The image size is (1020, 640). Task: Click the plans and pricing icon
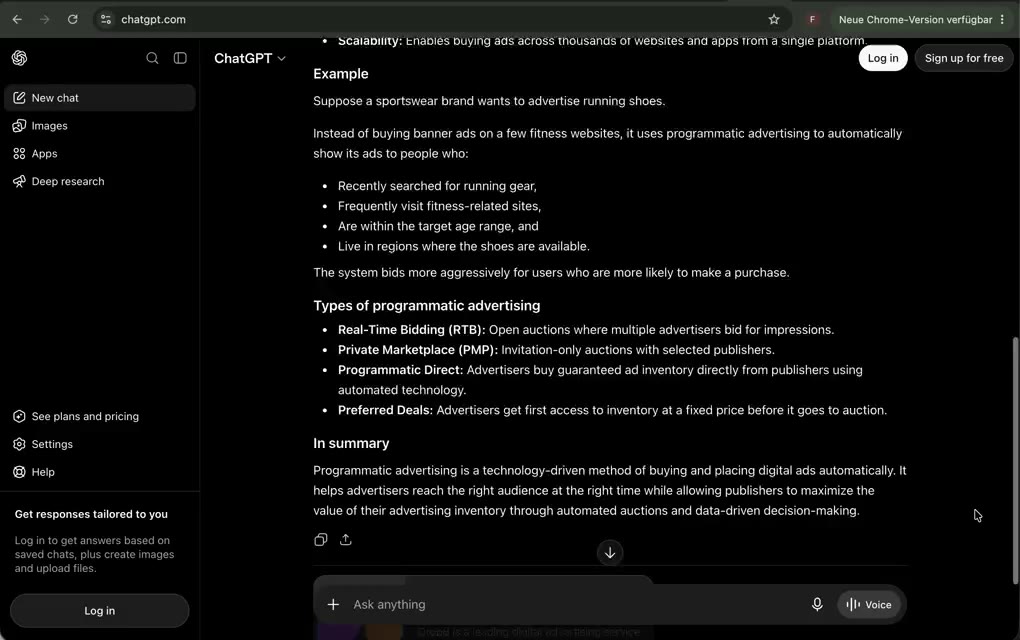[x=20, y=416]
